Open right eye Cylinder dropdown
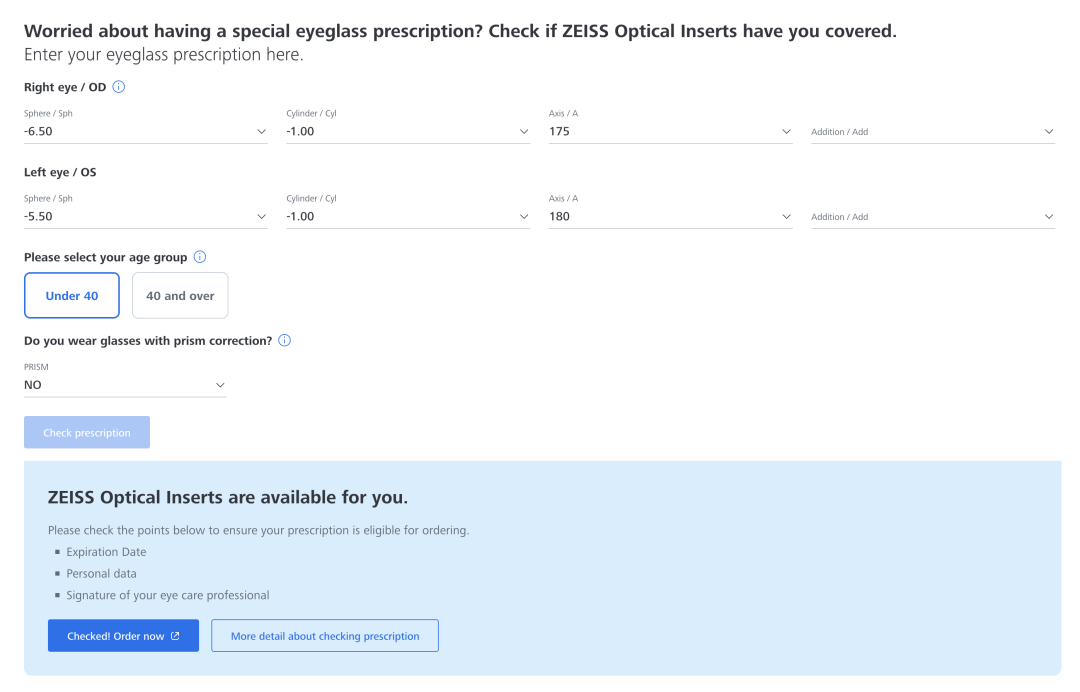The height and width of the screenshot is (692, 1080). [407, 131]
